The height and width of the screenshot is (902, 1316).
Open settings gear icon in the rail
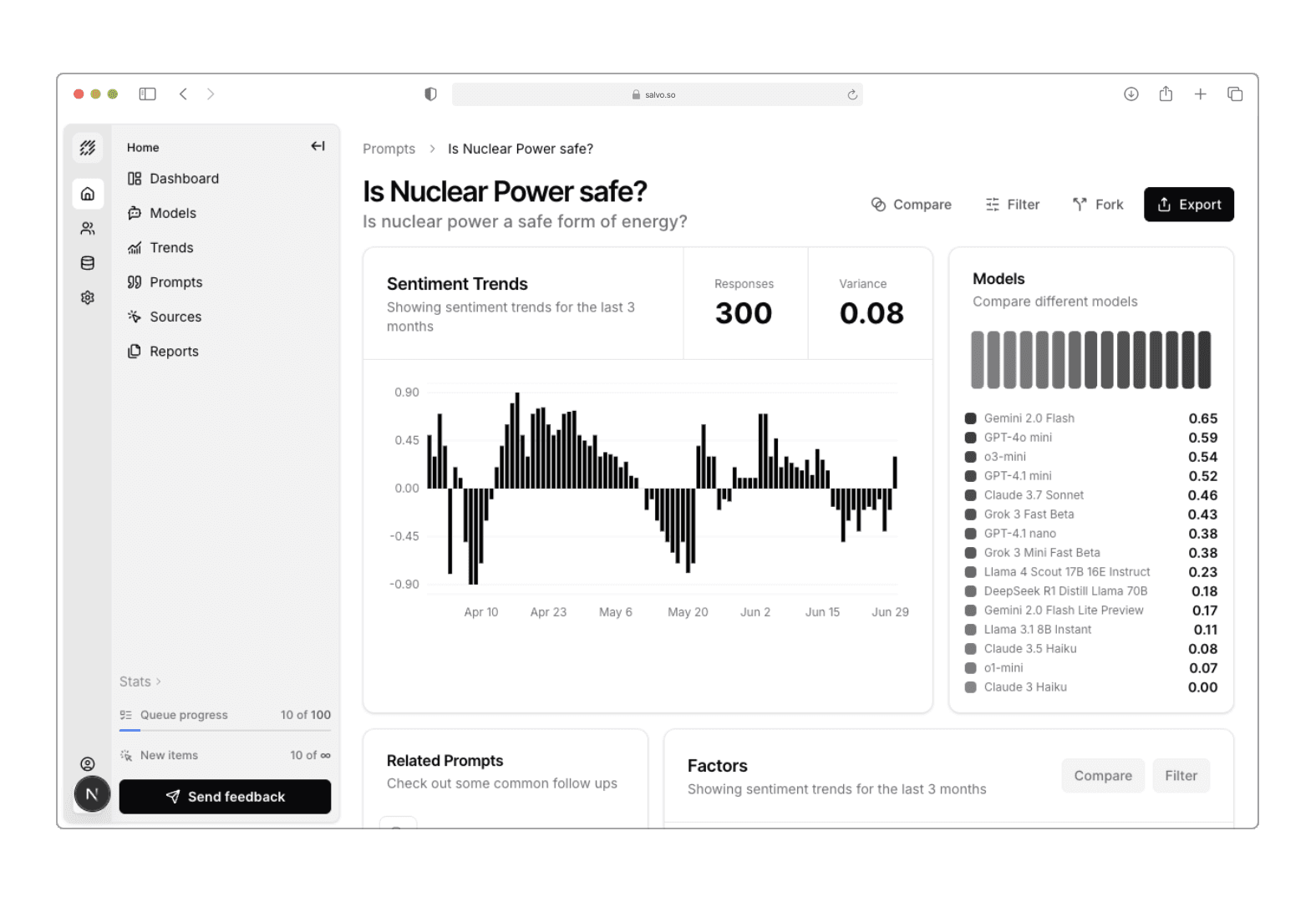tap(88, 298)
